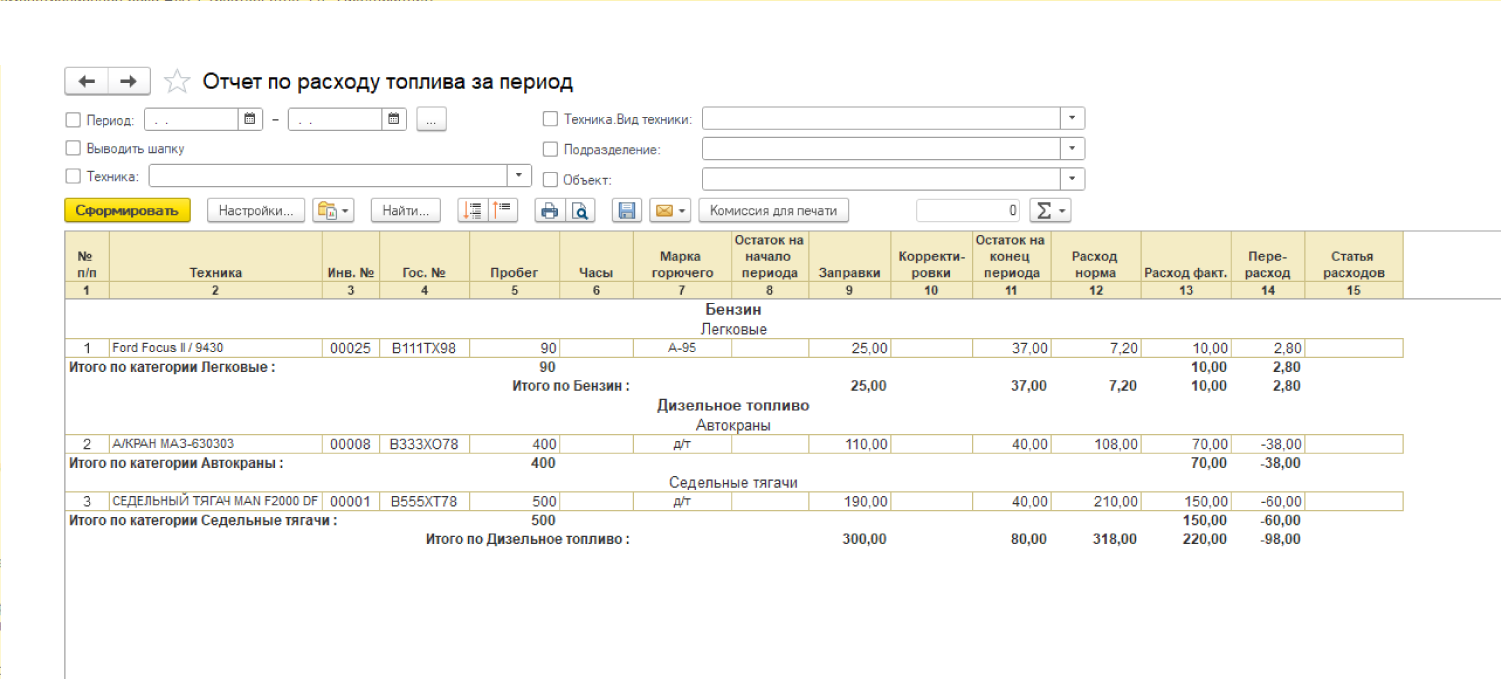1501x679 pixels.
Task: Select the Ford Focus II row cell
Action: (x=215, y=348)
